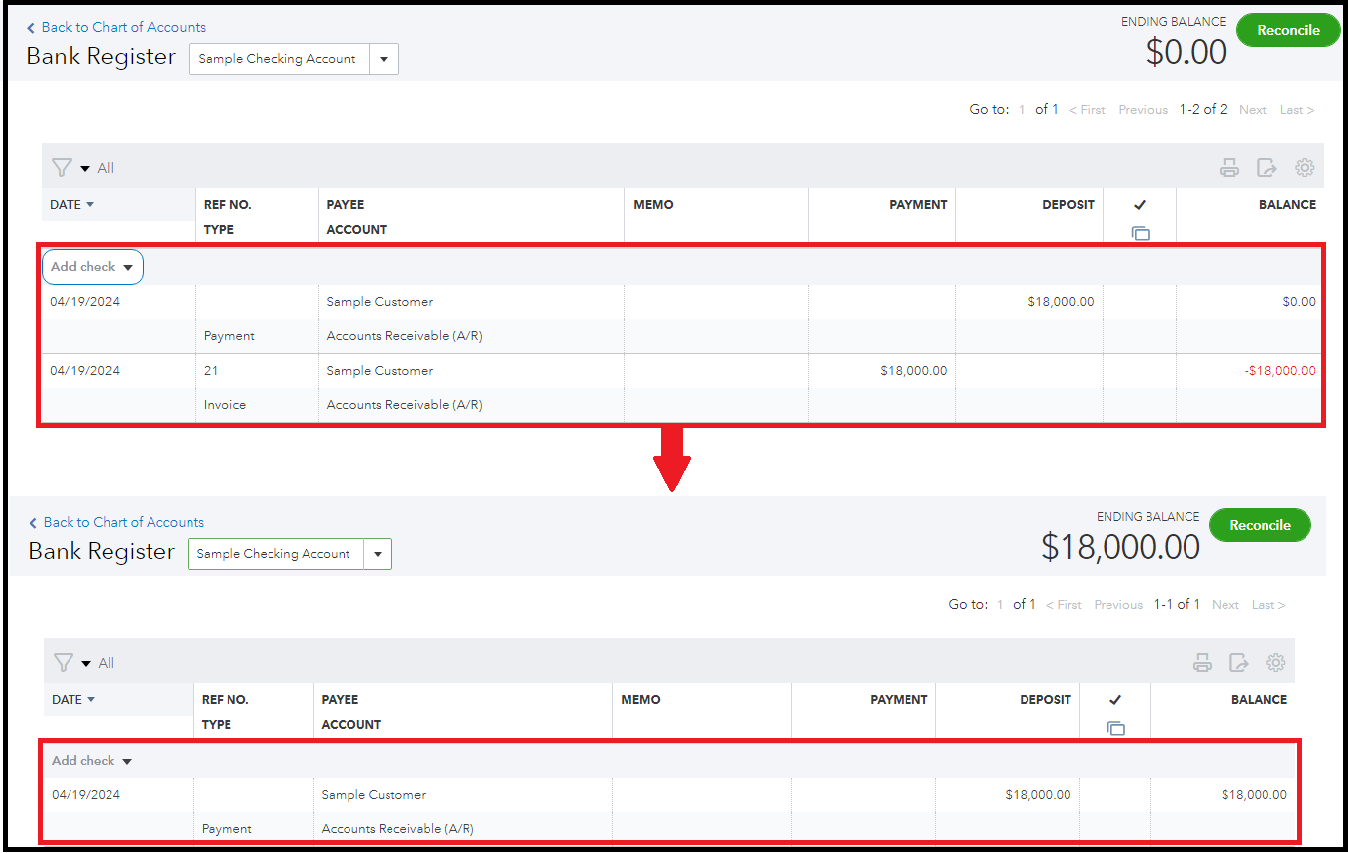
Task: Click the copy icon under the lower checkmark column
Action: [1115, 728]
